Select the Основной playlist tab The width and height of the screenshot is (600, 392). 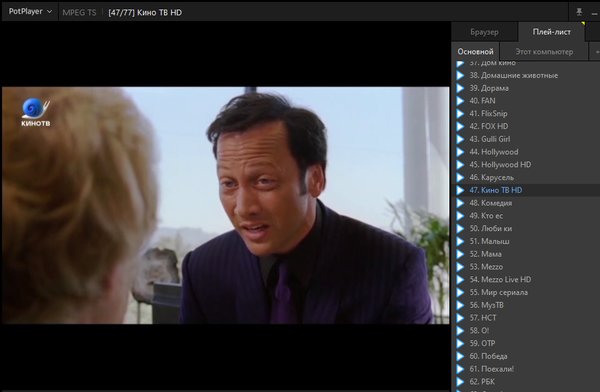click(x=475, y=52)
